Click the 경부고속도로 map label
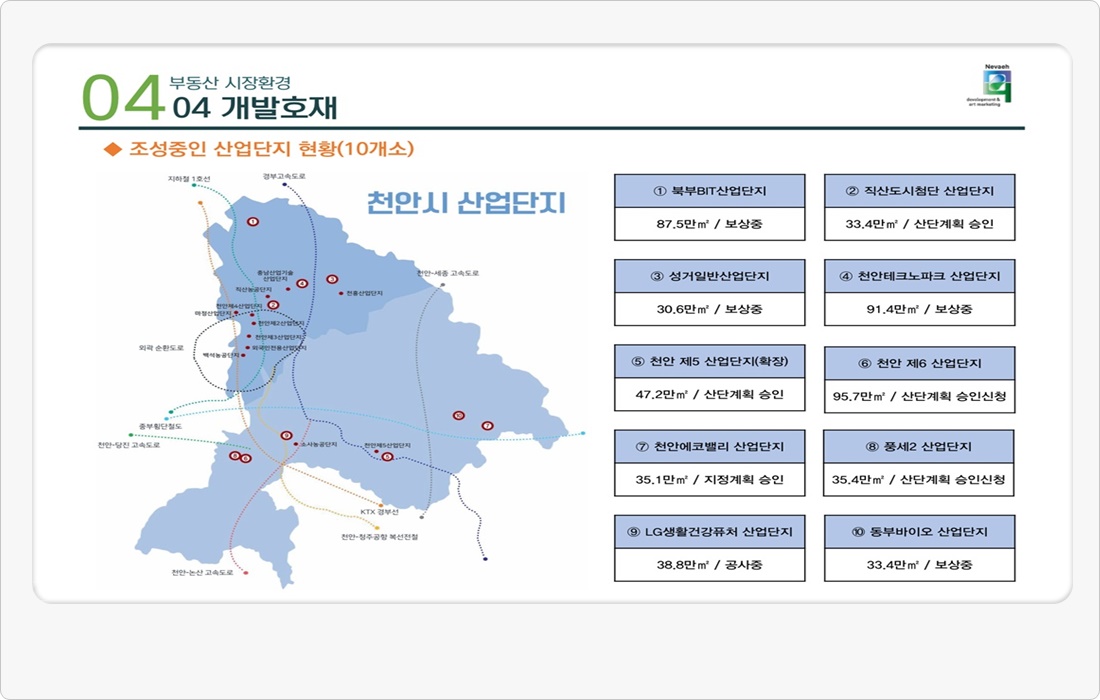1100x700 pixels. click(x=284, y=176)
